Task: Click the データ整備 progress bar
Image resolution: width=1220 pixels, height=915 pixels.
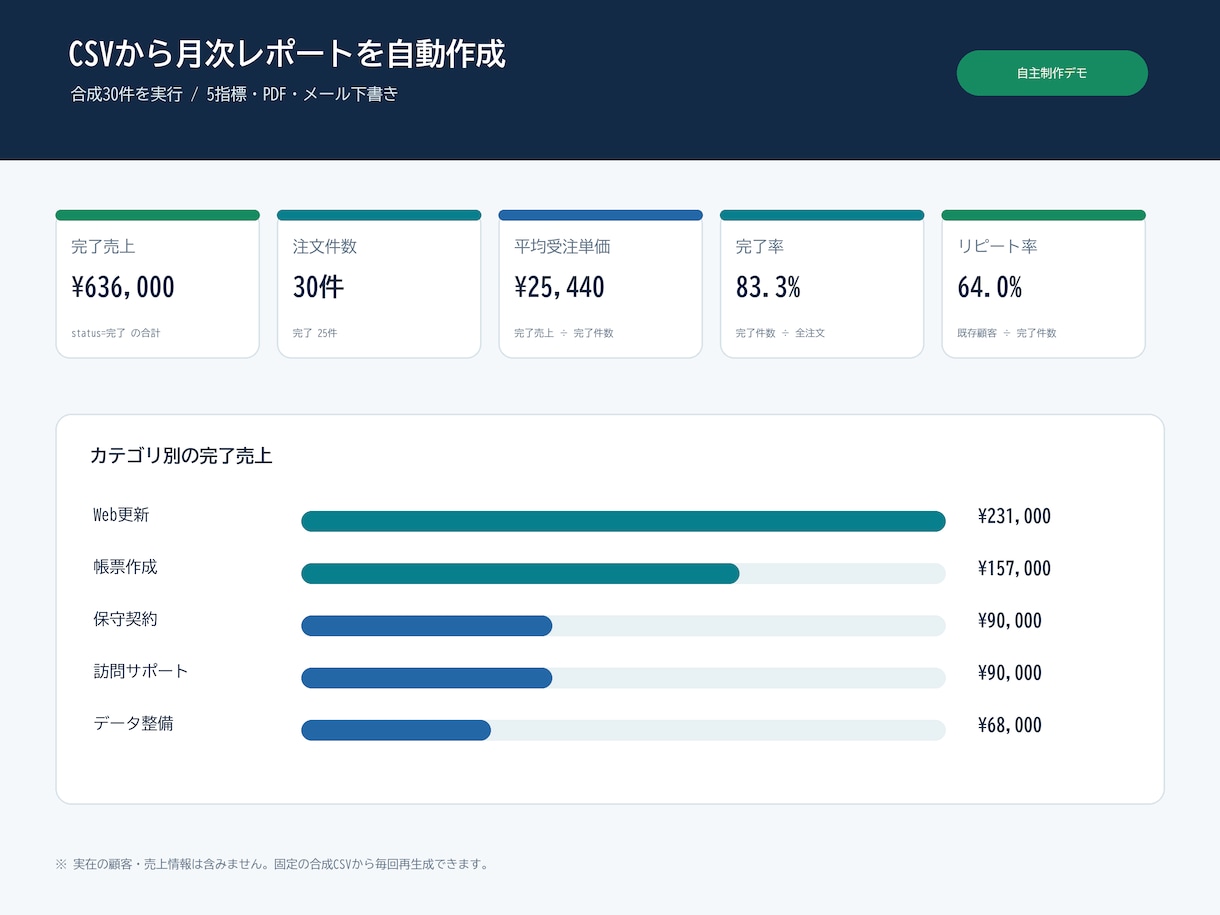Action: pyautogui.click(x=623, y=729)
